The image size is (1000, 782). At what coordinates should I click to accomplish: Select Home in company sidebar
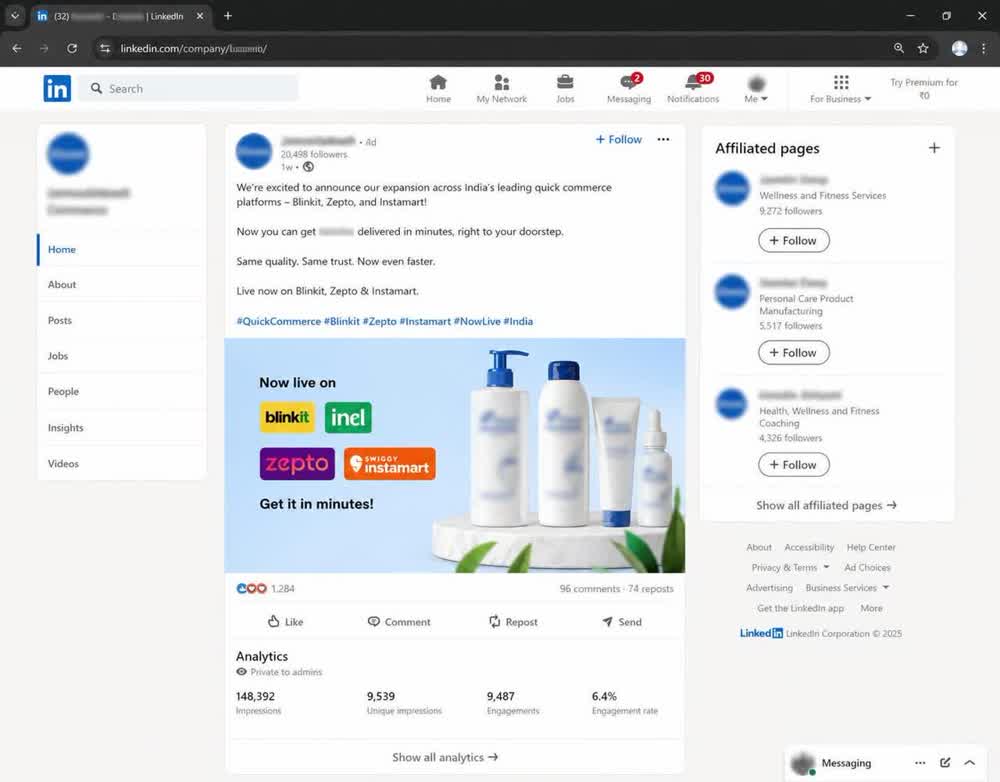click(62, 249)
